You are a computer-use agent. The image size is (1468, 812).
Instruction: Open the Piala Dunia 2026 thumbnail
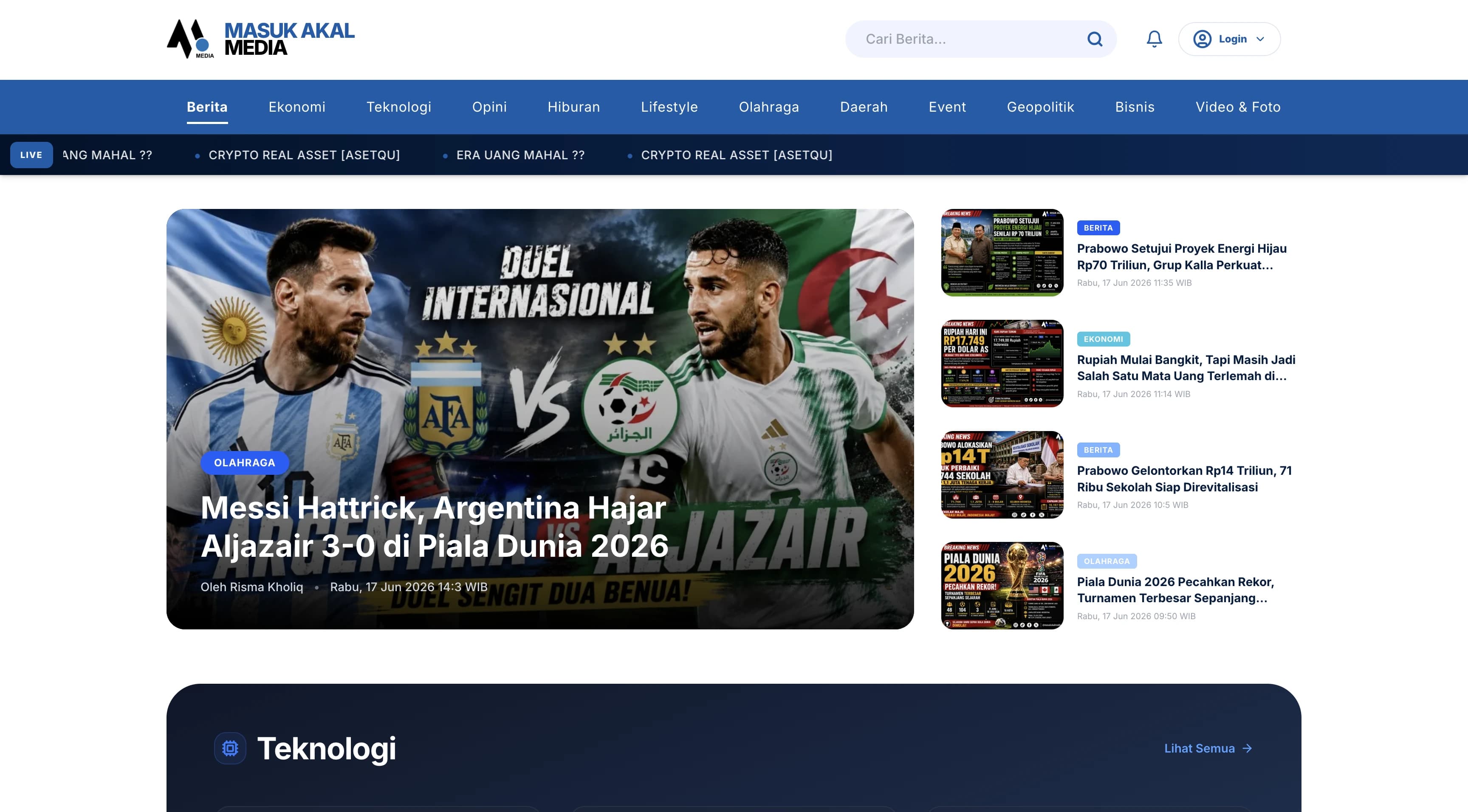(x=1002, y=586)
